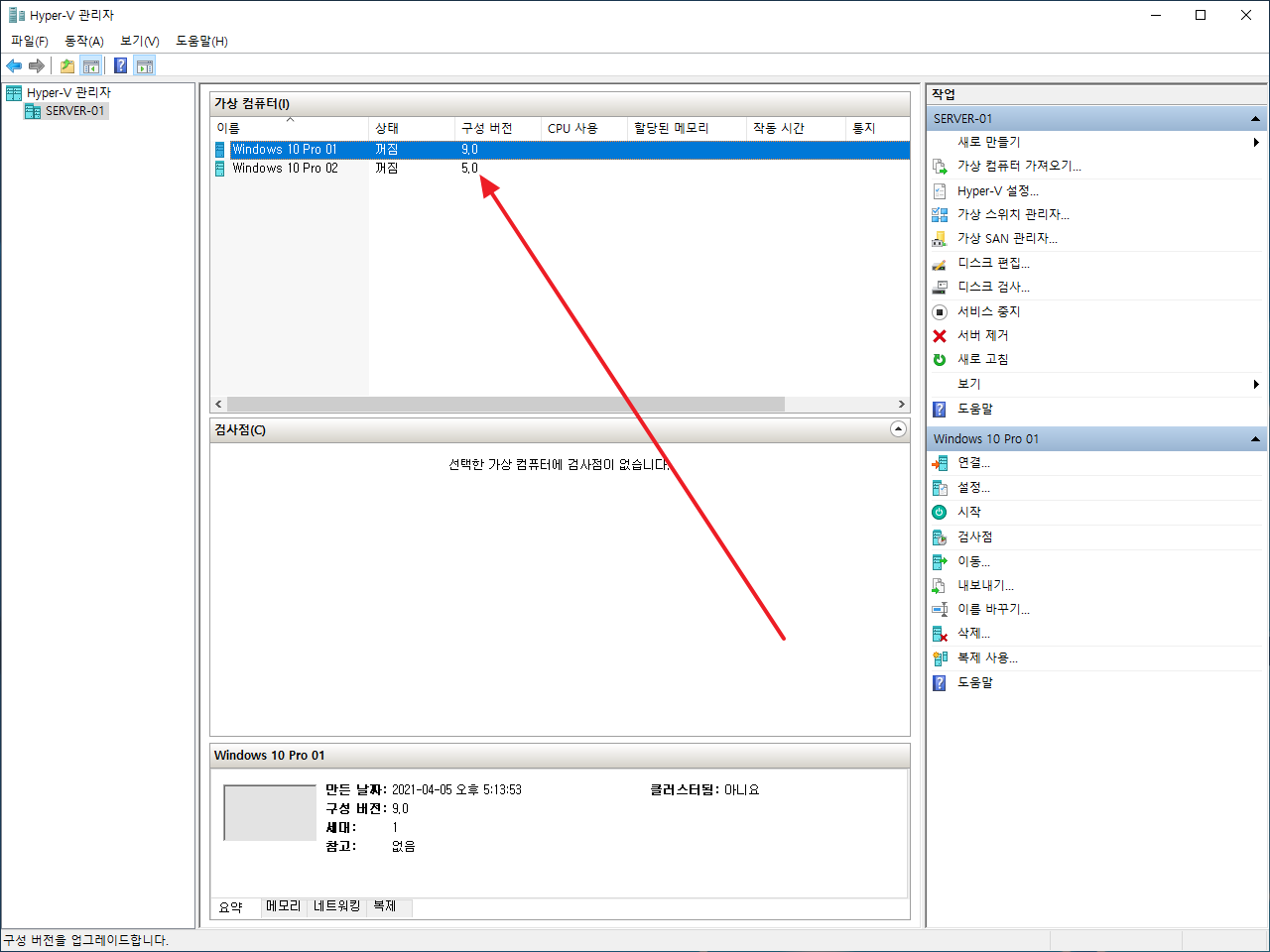
Task: Click the green 시작 power icon
Action: tap(940, 512)
